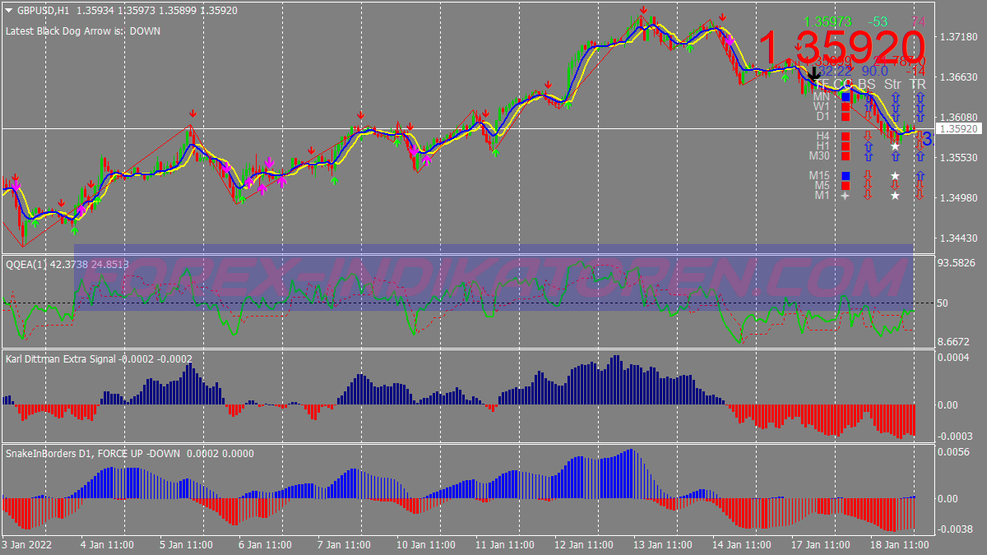Click the blue square in MN row
Image resolution: width=987 pixels, height=555 pixels.
[x=846, y=97]
